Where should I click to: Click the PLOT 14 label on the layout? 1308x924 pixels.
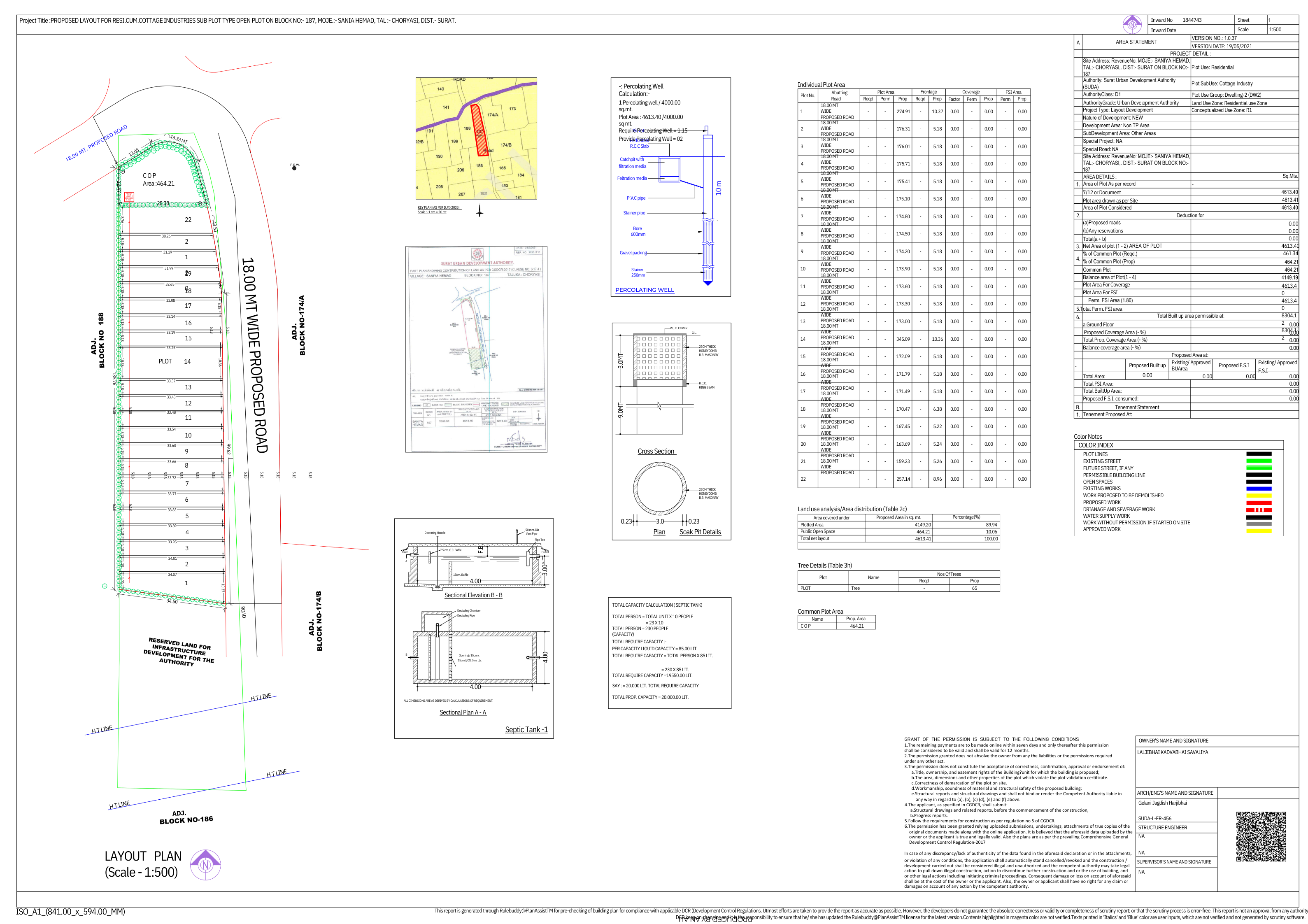[175, 362]
